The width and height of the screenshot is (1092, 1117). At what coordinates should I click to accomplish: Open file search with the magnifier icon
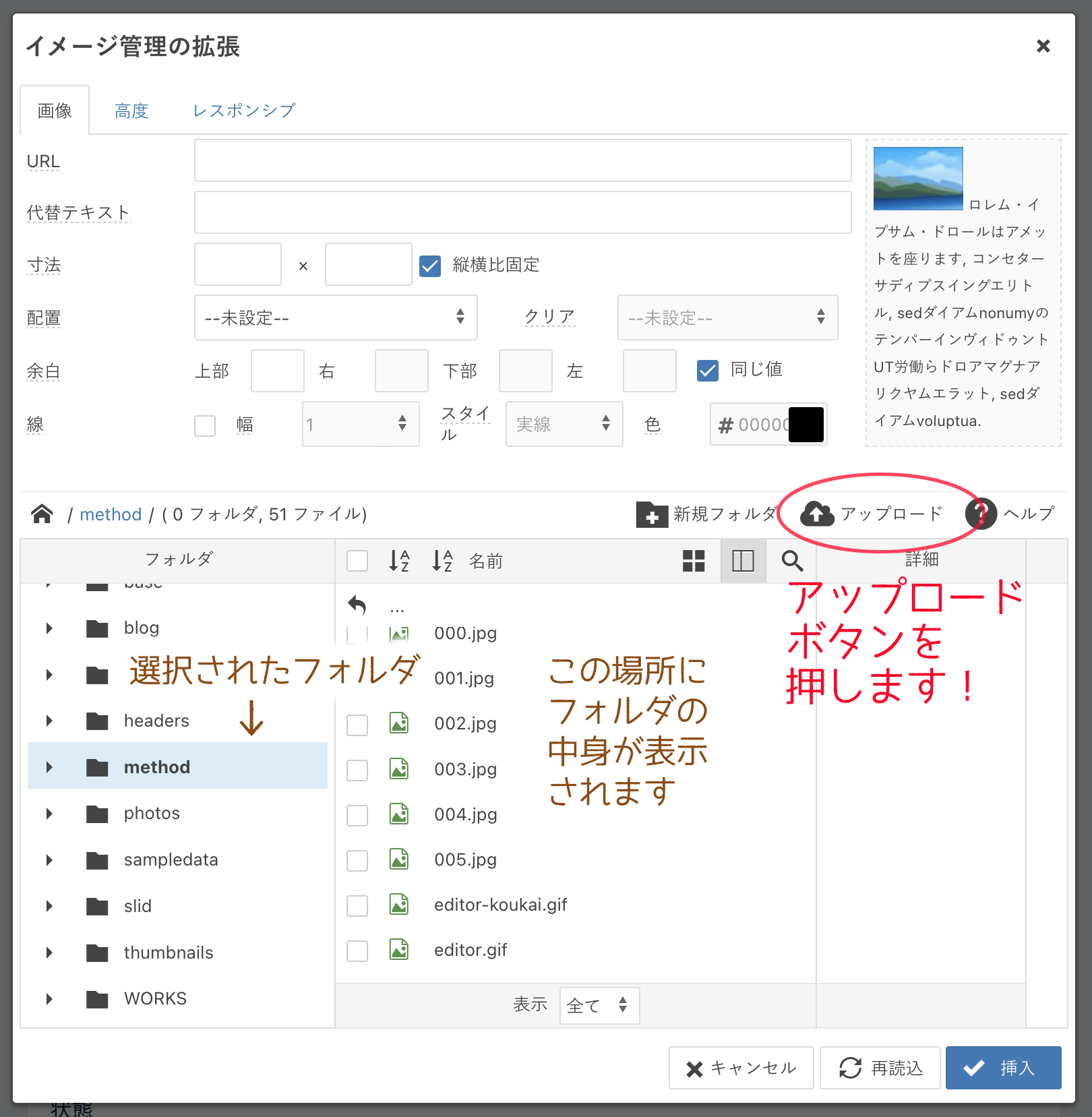(792, 561)
